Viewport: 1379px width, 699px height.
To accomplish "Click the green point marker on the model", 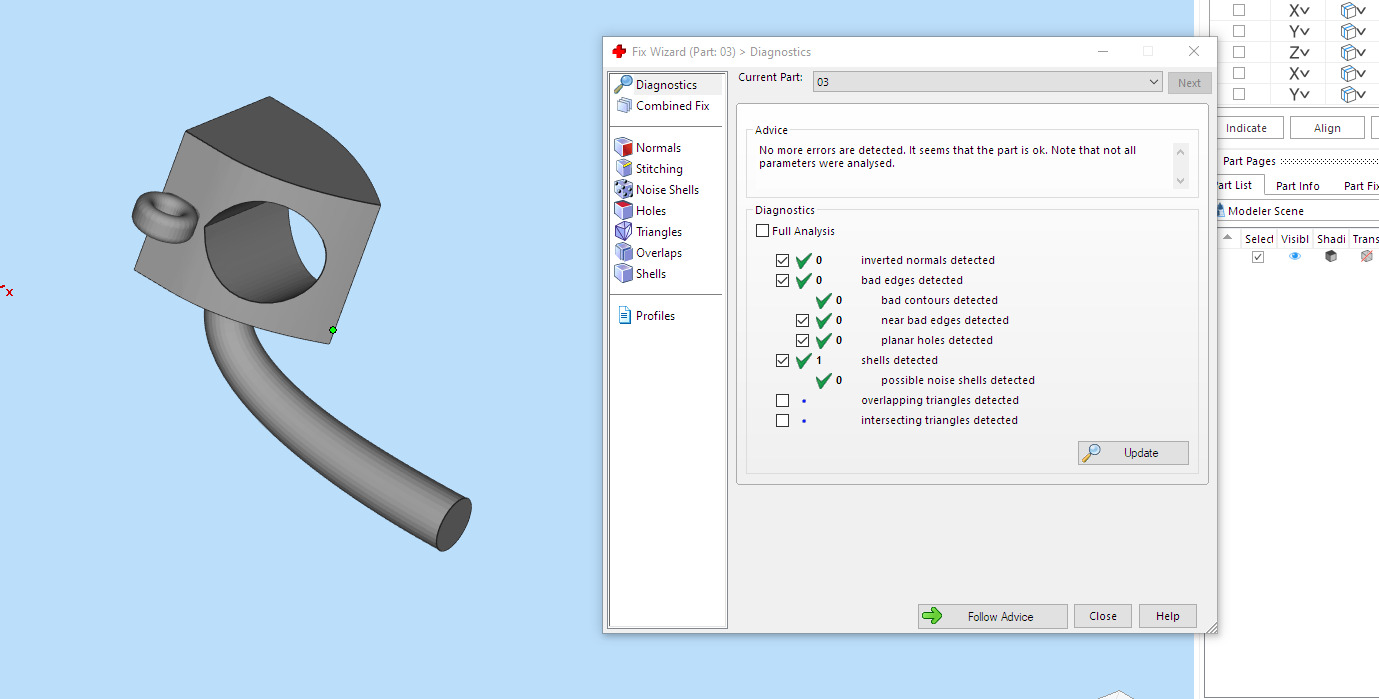I will [x=333, y=330].
